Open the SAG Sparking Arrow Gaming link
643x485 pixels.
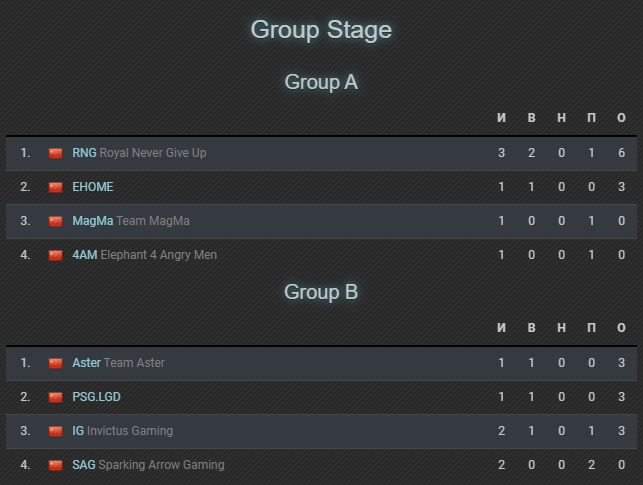pos(148,465)
